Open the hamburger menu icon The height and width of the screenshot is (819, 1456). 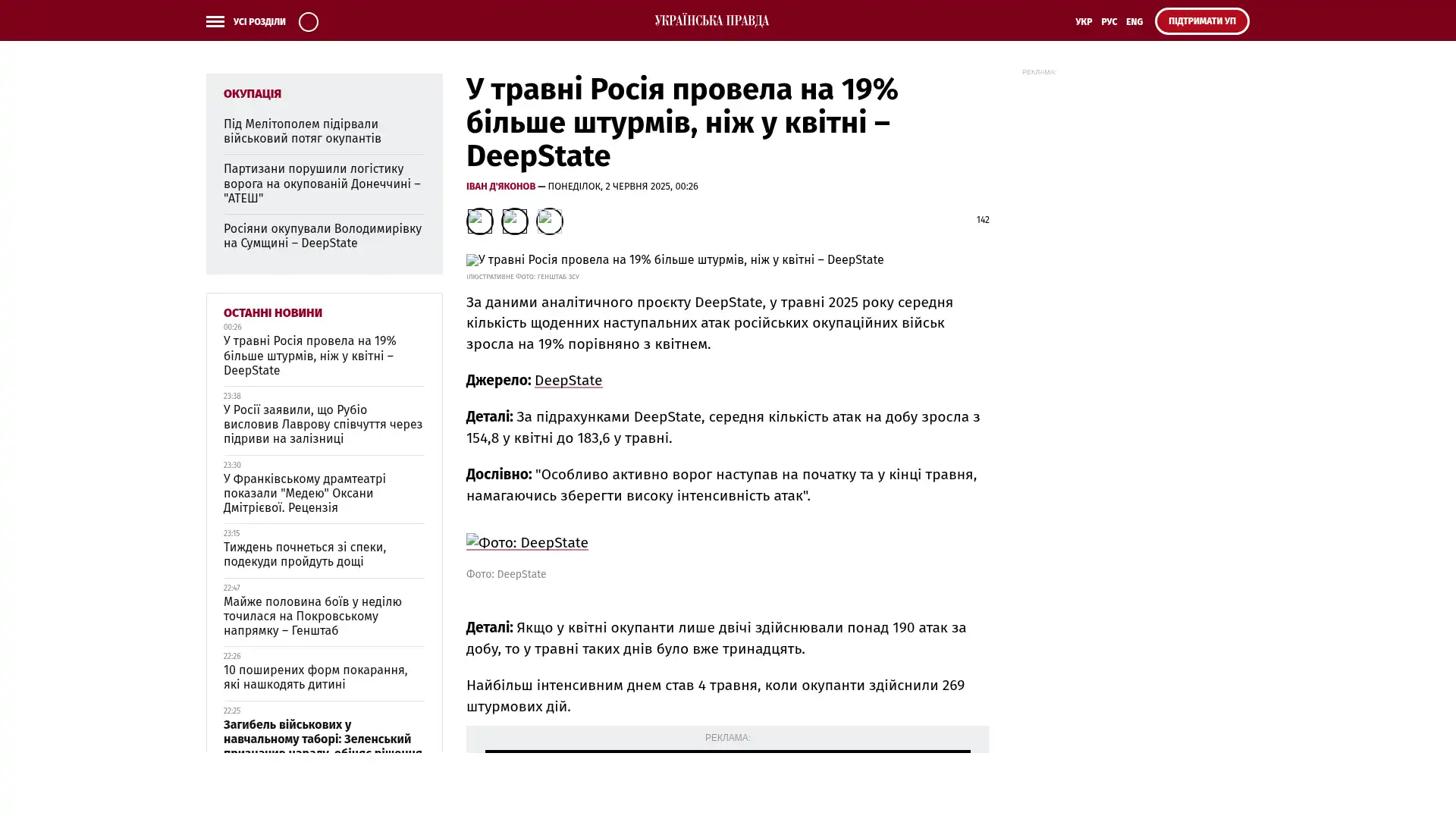[x=215, y=21]
